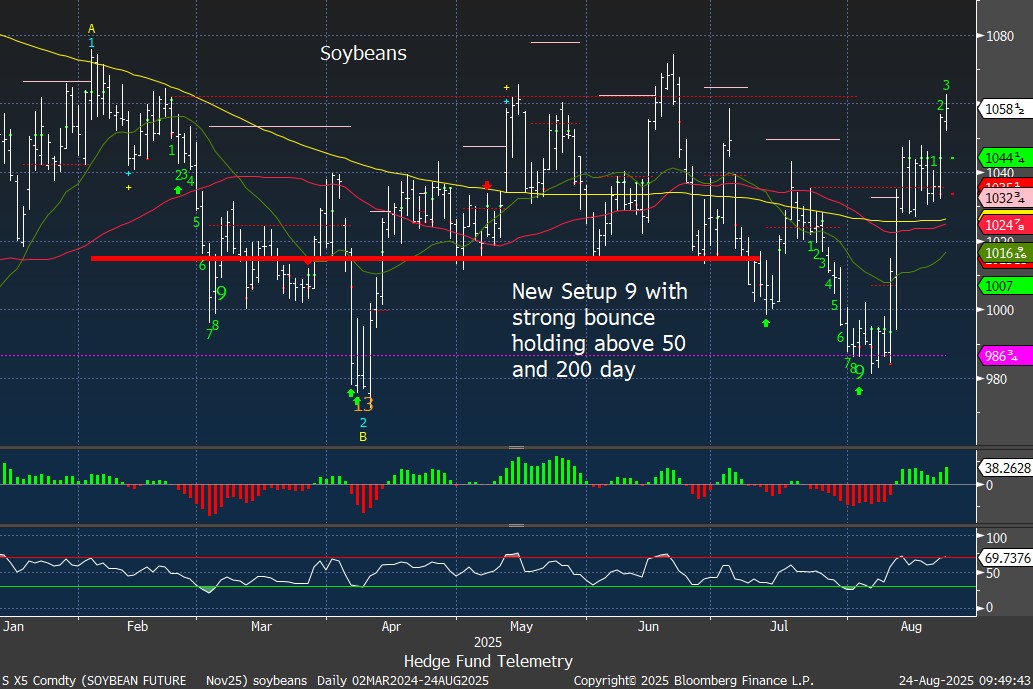The height and width of the screenshot is (689, 1033).
Task: Click the orange 13 countdown marker
Action: [x=363, y=405]
